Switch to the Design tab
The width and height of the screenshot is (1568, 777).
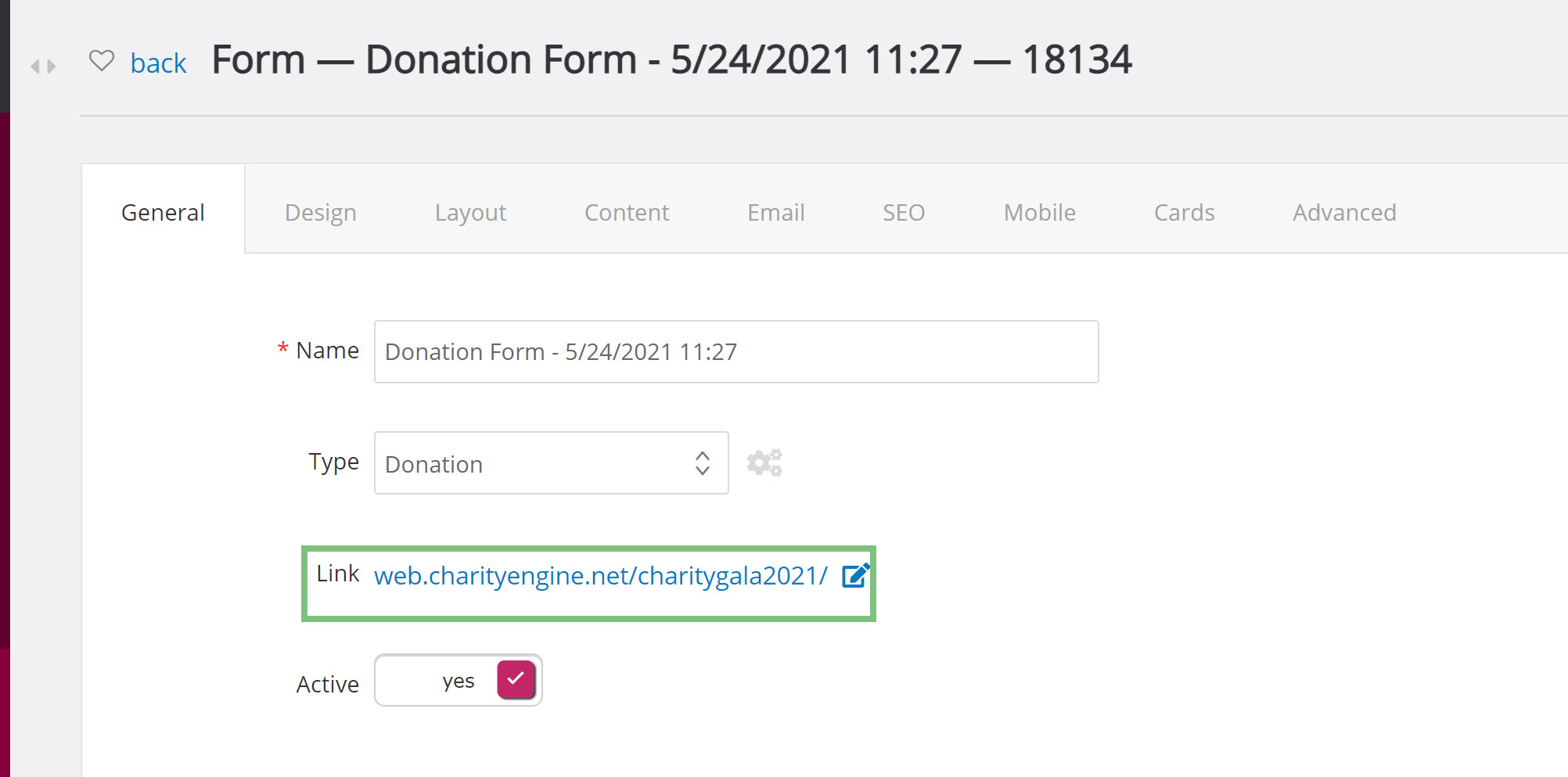pyautogui.click(x=321, y=213)
